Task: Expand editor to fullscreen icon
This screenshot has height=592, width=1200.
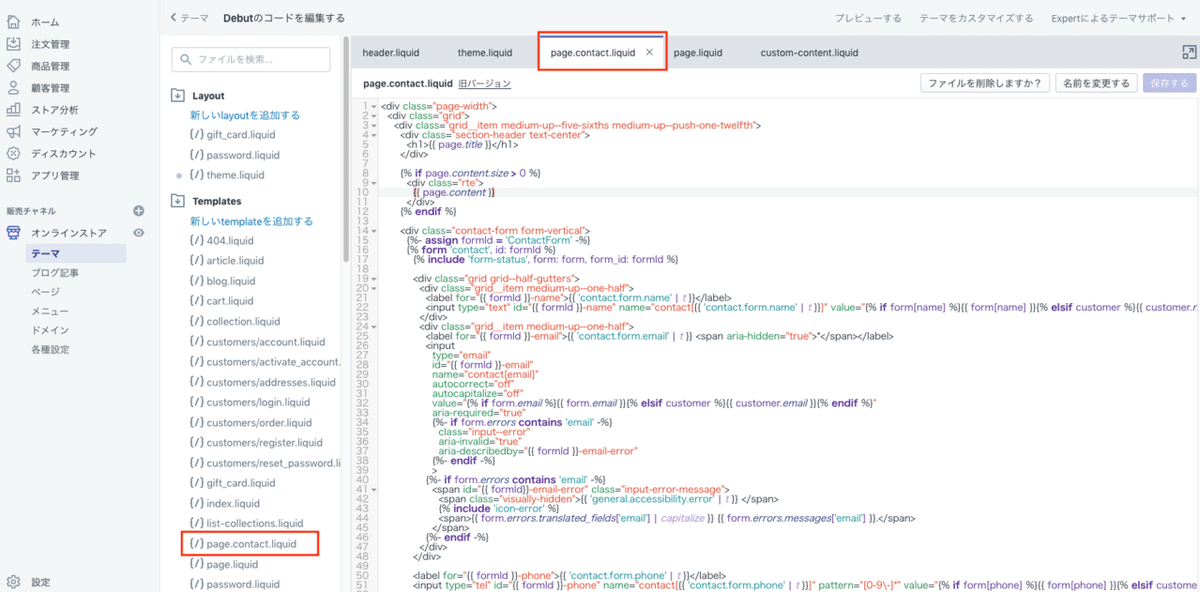Action: click(x=1190, y=52)
